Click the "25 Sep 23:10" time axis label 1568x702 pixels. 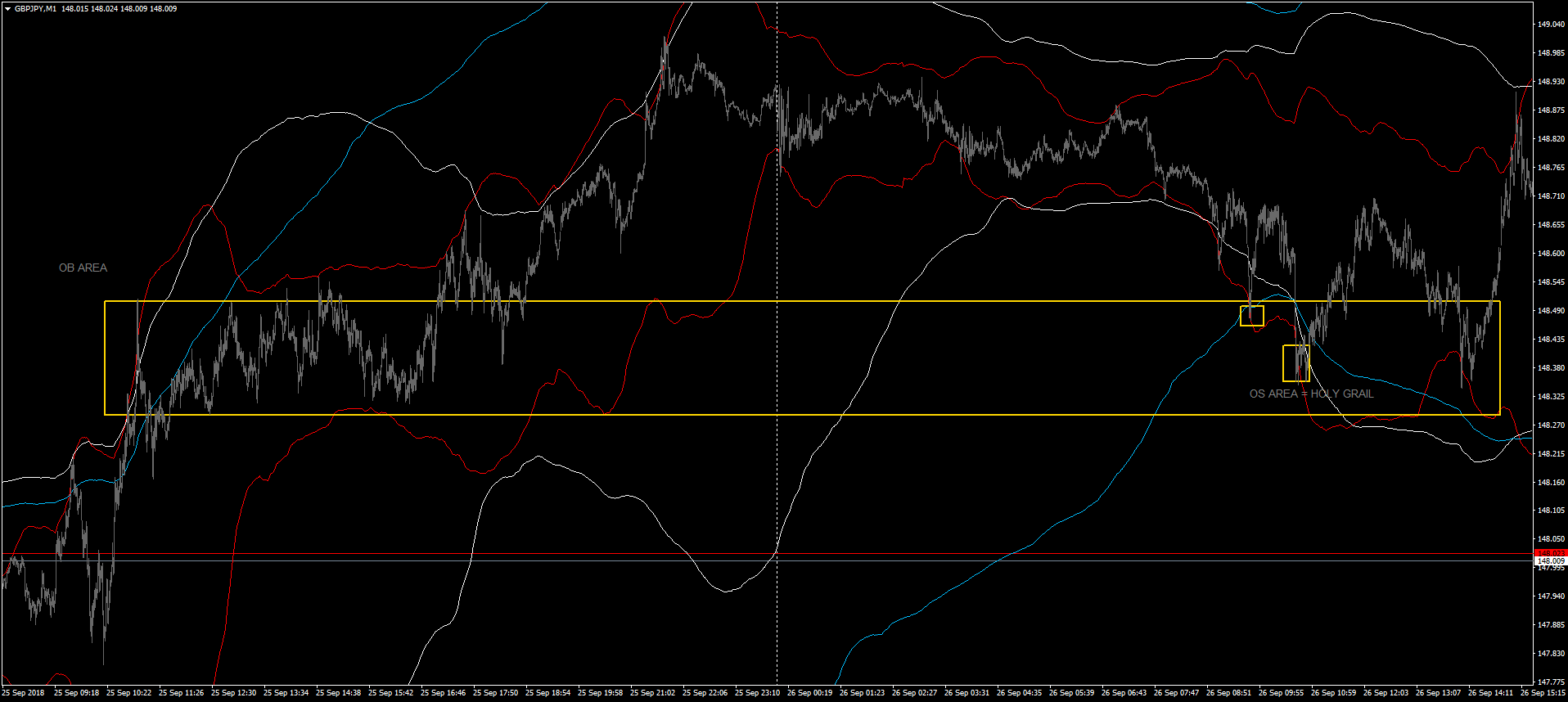tap(757, 693)
